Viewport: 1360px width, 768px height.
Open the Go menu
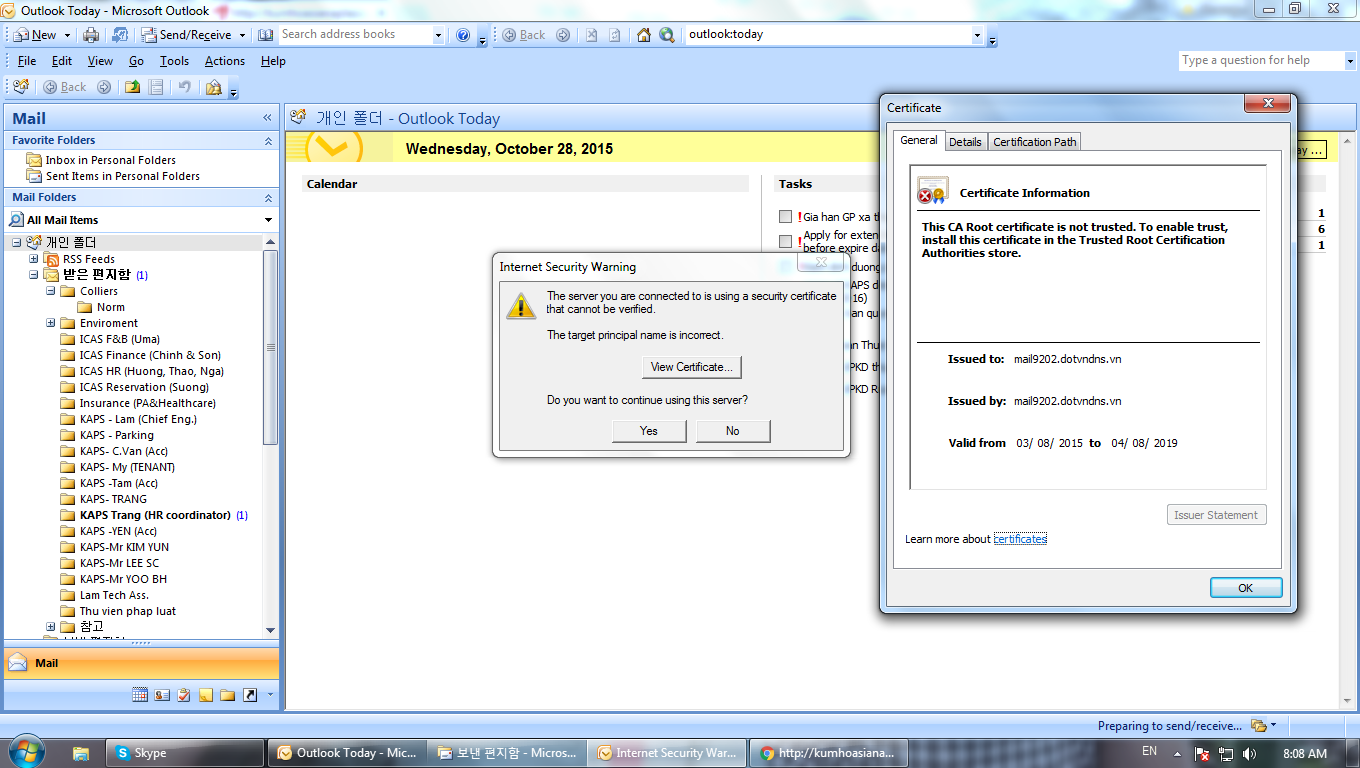(x=136, y=61)
